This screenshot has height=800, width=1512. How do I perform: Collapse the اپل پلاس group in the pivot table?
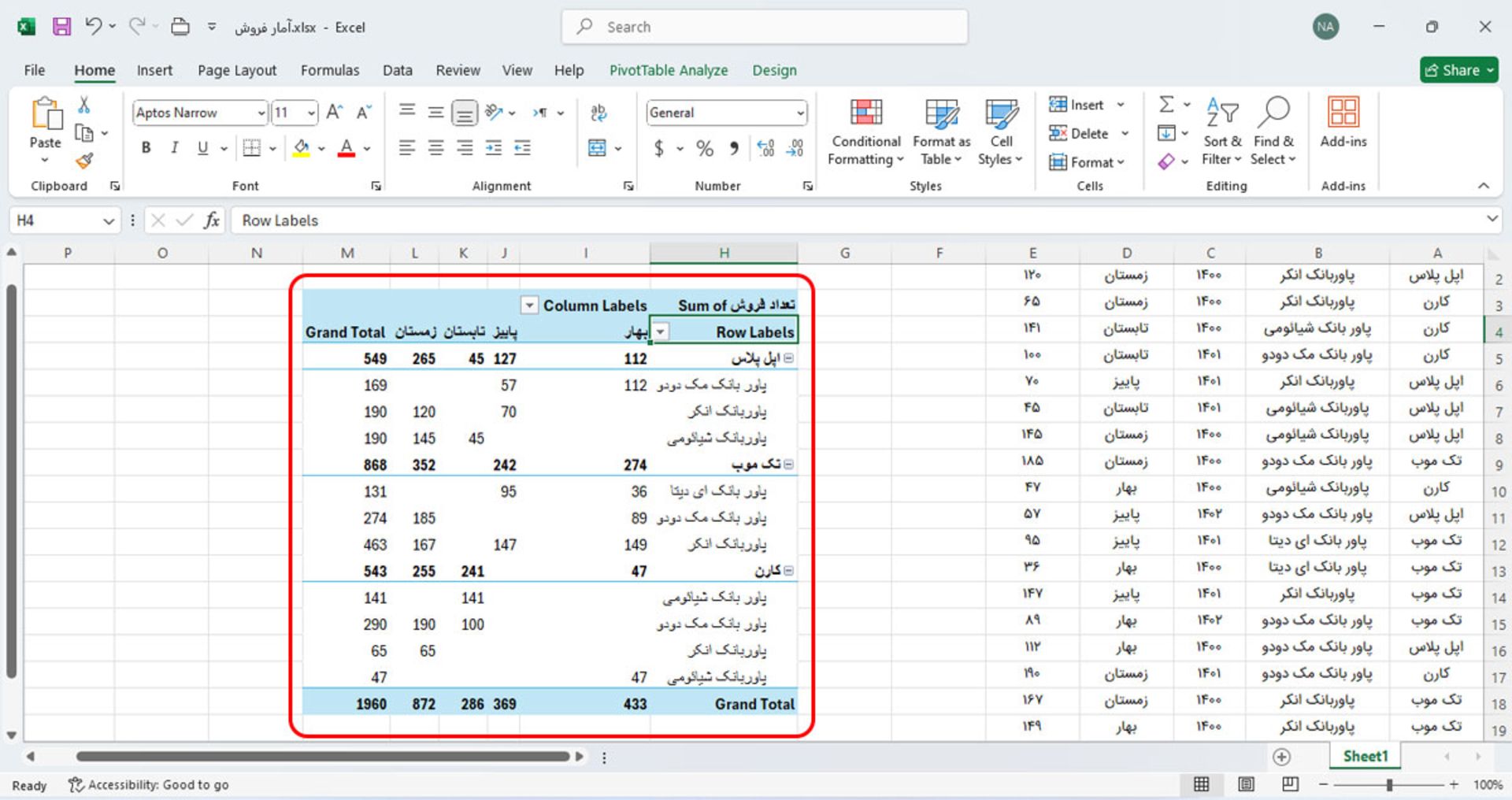pyautogui.click(x=789, y=357)
